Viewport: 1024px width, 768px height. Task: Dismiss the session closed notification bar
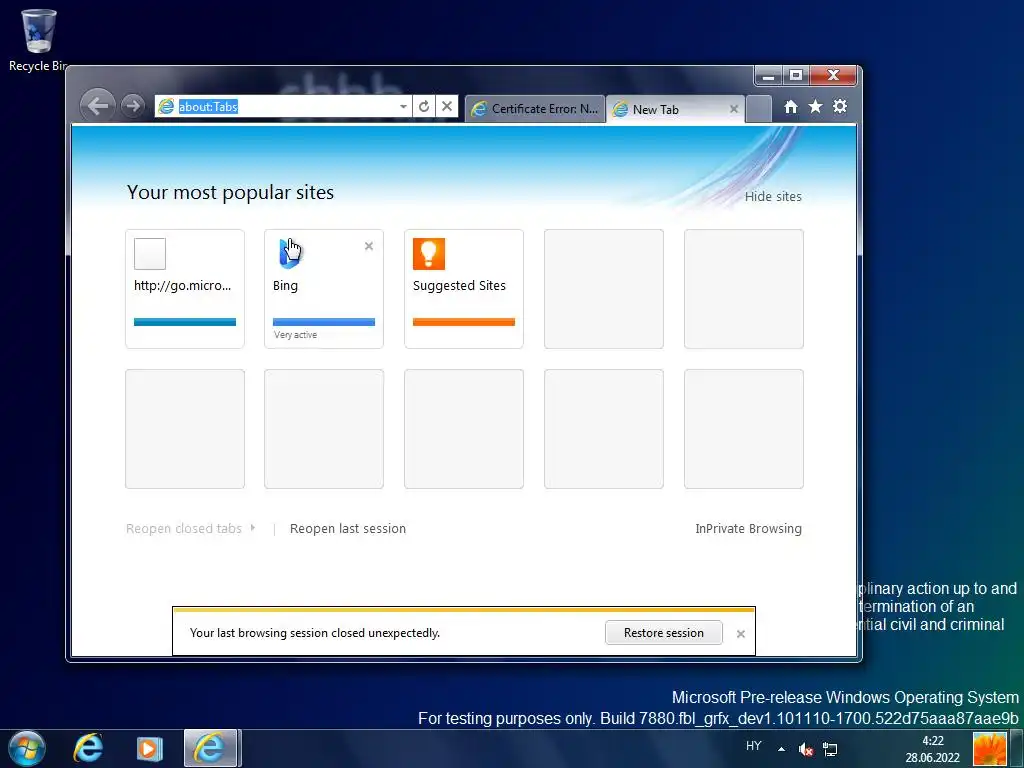pyautogui.click(x=741, y=633)
